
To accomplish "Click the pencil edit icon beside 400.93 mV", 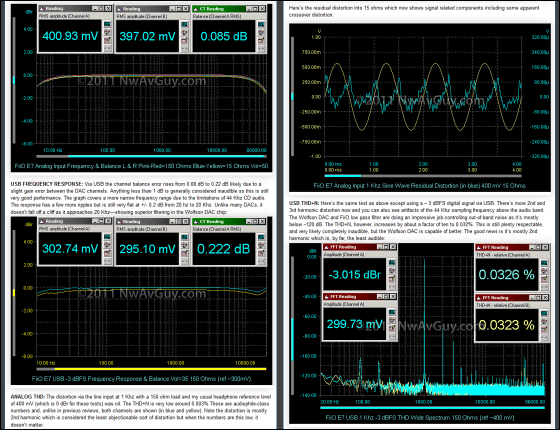I will tap(107, 40).
